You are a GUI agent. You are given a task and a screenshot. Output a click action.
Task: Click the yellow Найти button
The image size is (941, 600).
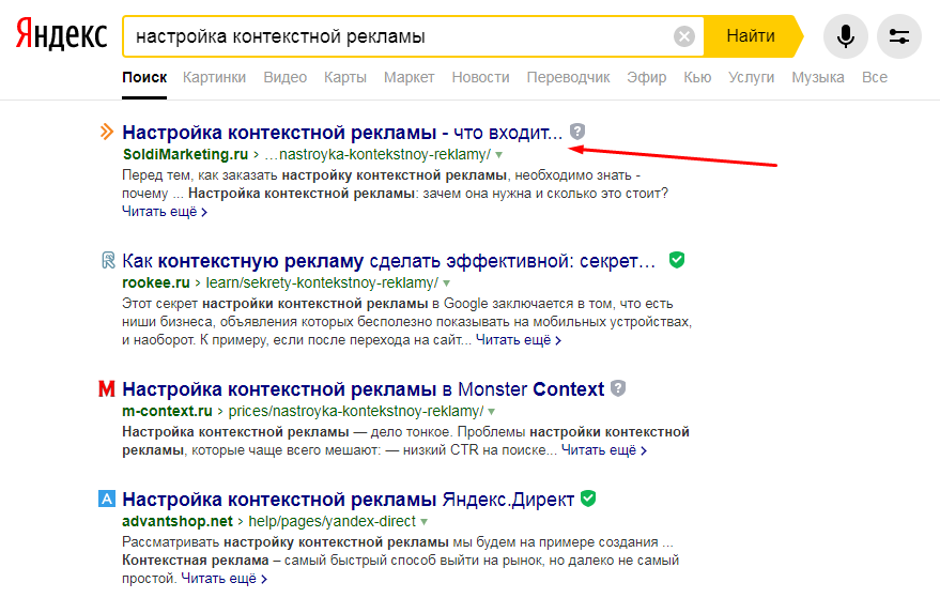tap(753, 37)
